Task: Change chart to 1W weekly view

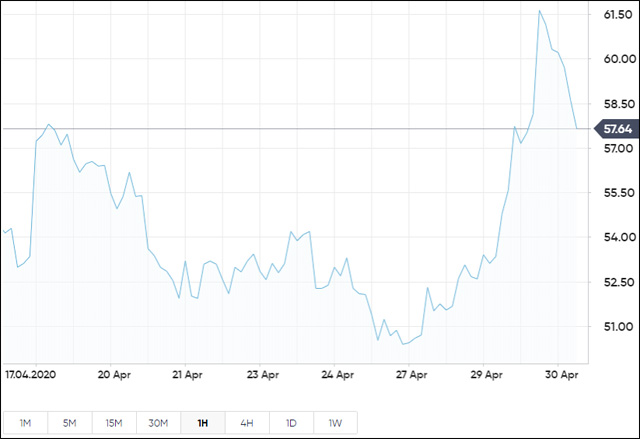Action: tap(335, 423)
